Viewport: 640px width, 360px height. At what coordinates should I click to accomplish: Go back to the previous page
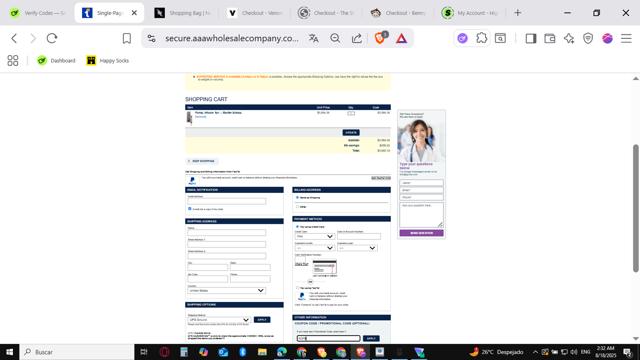point(14,38)
